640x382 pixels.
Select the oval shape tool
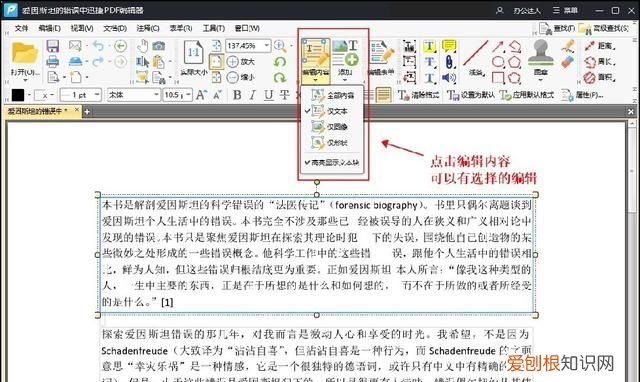click(498, 62)
